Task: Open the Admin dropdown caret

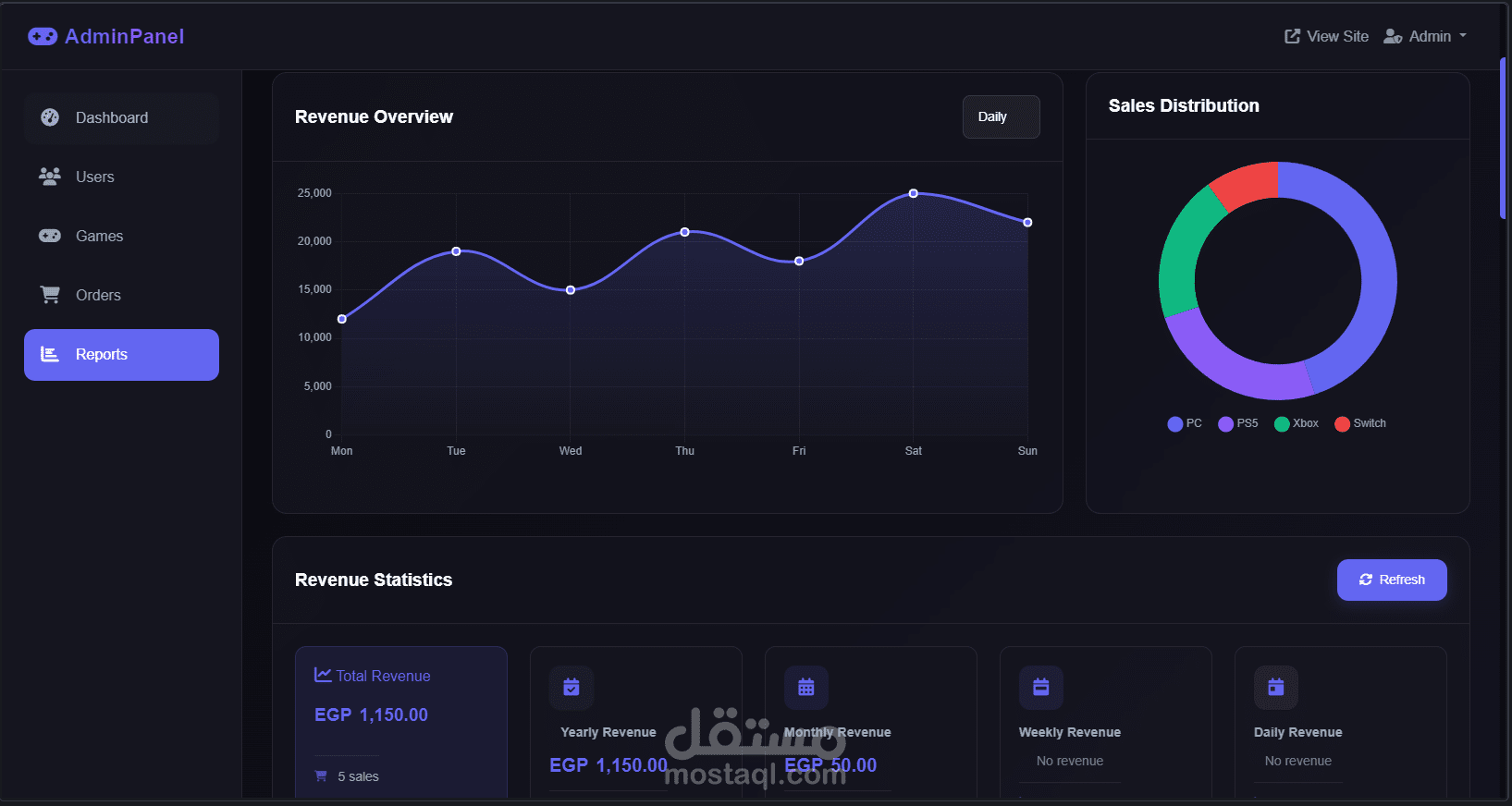Action: pos(1463,36)
